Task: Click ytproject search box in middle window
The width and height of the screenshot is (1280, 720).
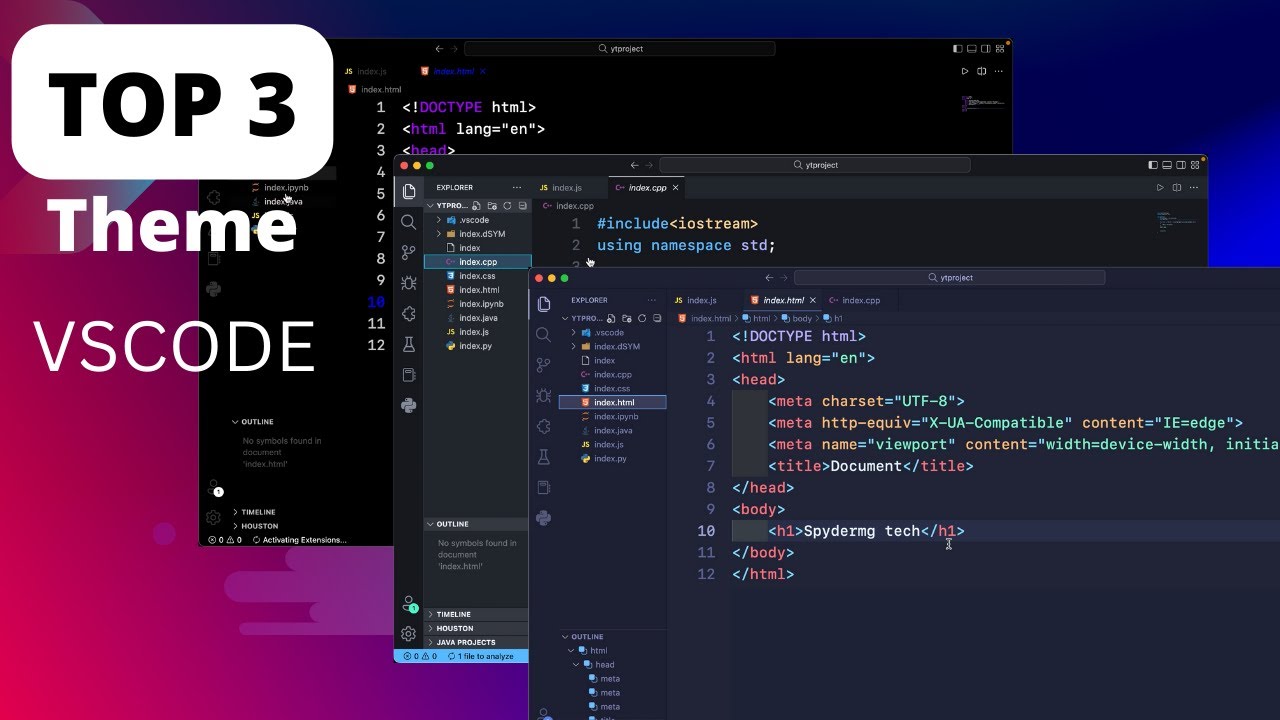Action: click(815, 165)
